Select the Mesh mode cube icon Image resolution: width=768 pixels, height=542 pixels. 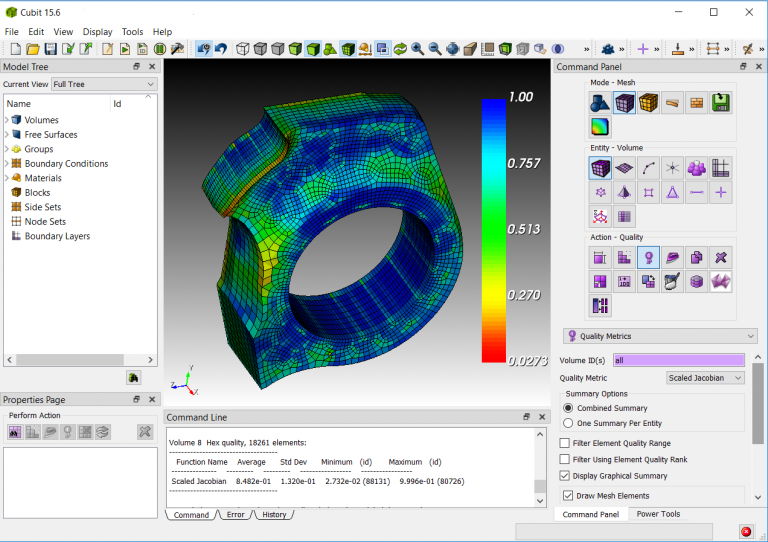point(624,103)
